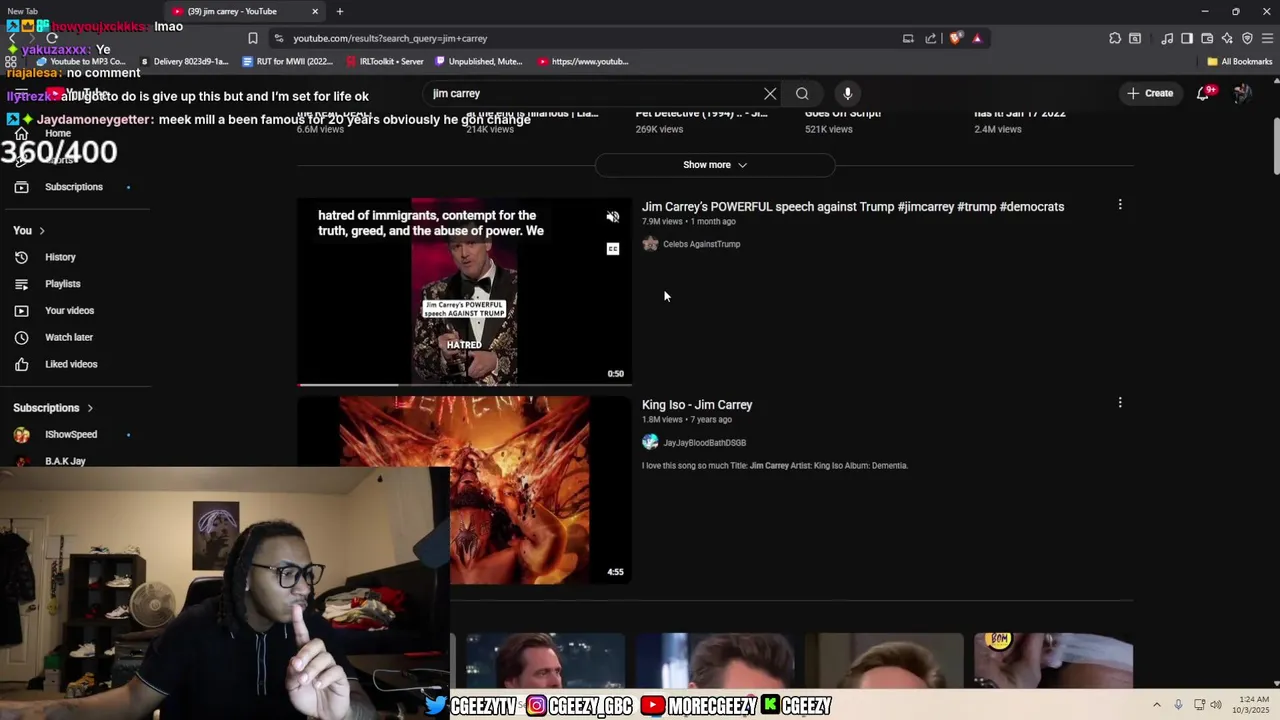Open YouTube notifications bell
1280x720 pixels.
point(1204,93)
